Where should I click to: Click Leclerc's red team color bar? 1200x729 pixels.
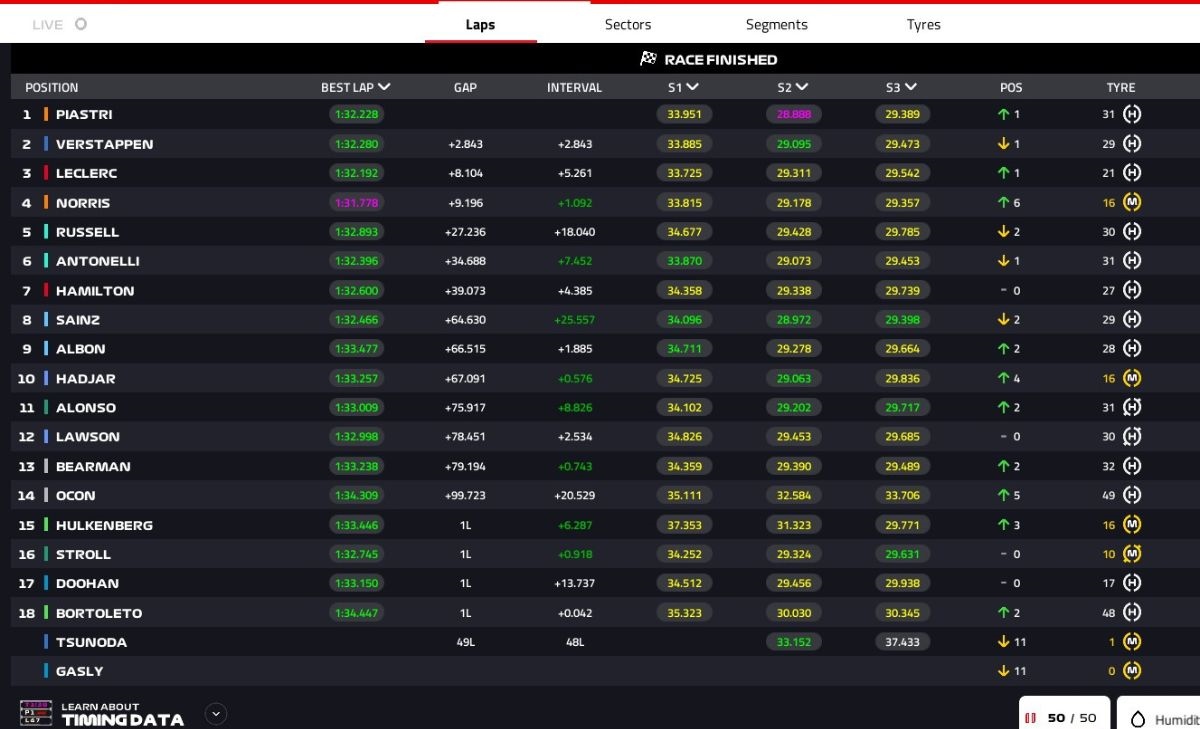pyautogui.click(x=46, y=173)
